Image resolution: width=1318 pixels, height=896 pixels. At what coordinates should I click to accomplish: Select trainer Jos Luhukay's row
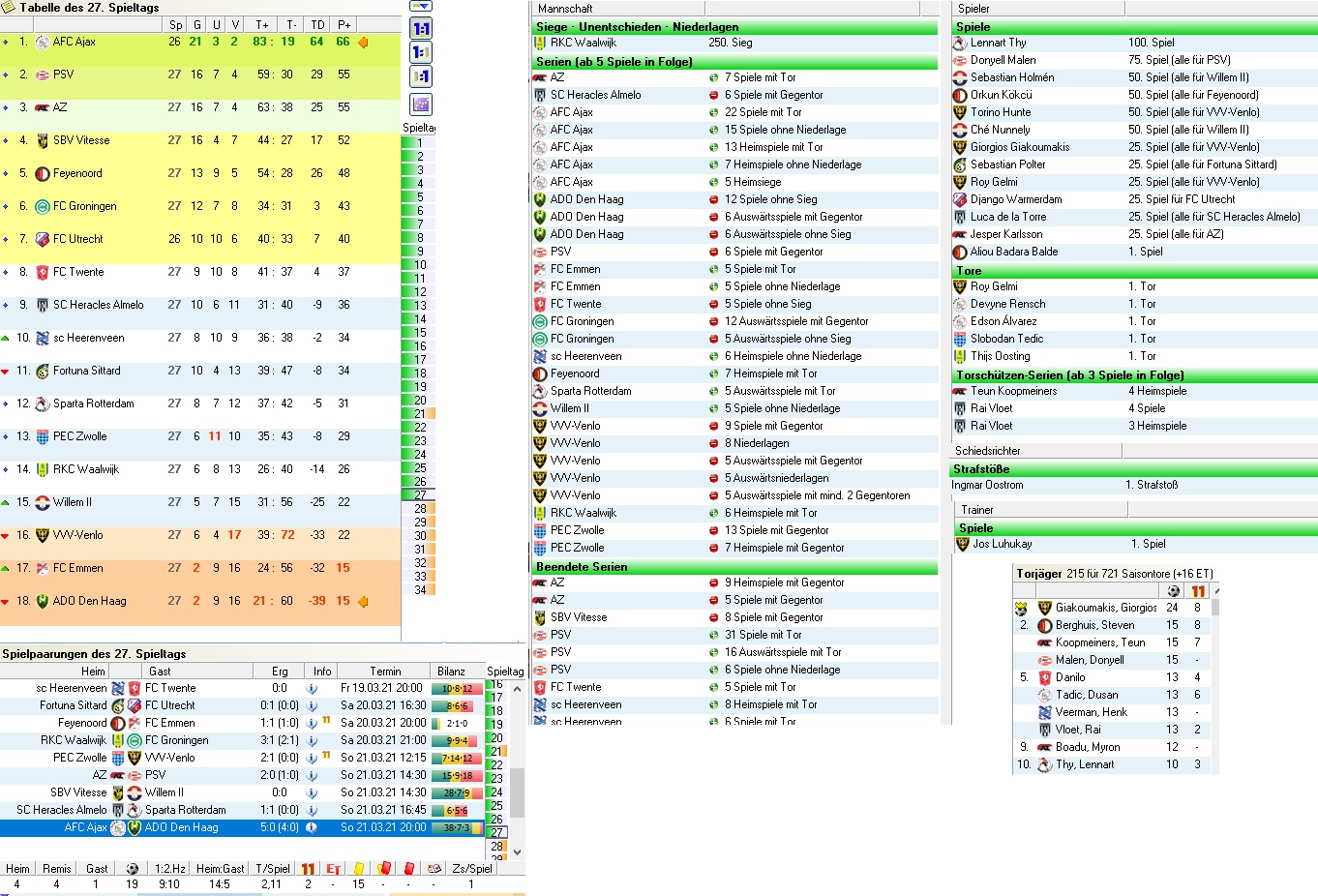1137,544
